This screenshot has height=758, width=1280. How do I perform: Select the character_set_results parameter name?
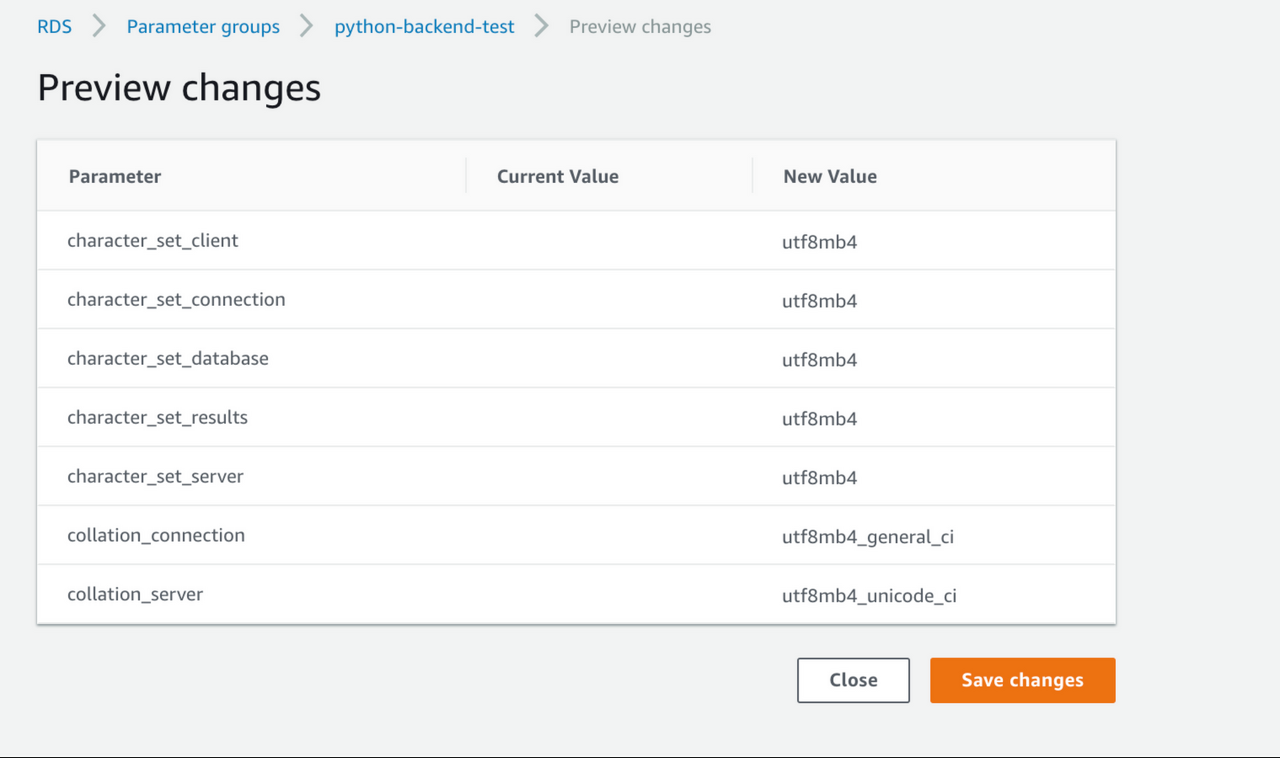(x=157, y=418)
